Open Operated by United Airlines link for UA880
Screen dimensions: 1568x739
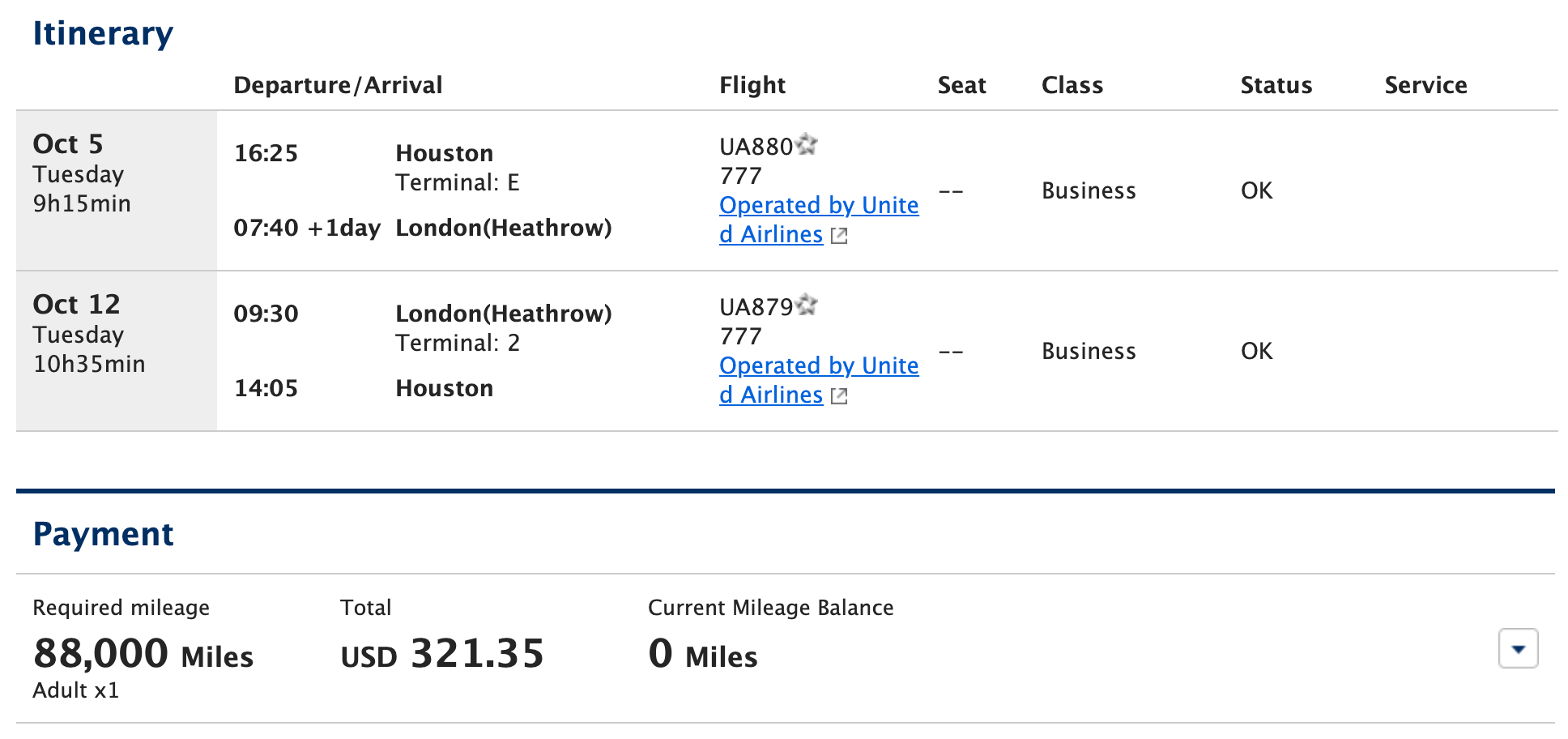819,220
